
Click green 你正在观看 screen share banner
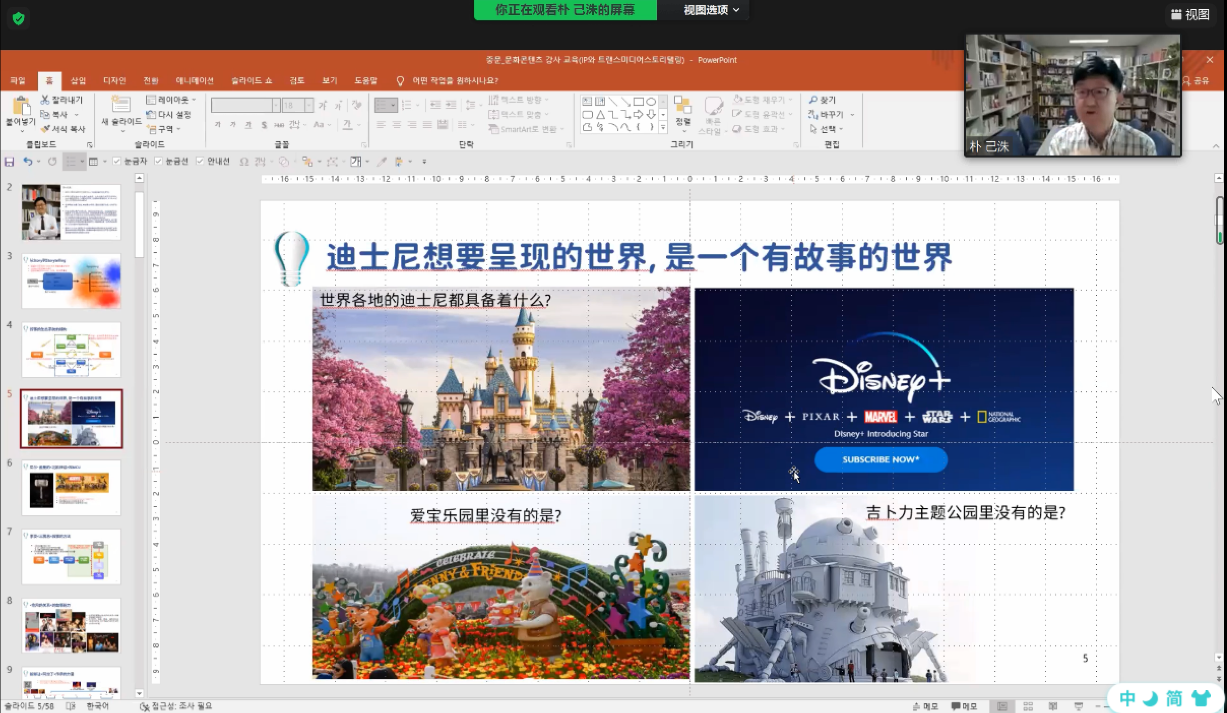pyautogui.click(x=565, y=10)
